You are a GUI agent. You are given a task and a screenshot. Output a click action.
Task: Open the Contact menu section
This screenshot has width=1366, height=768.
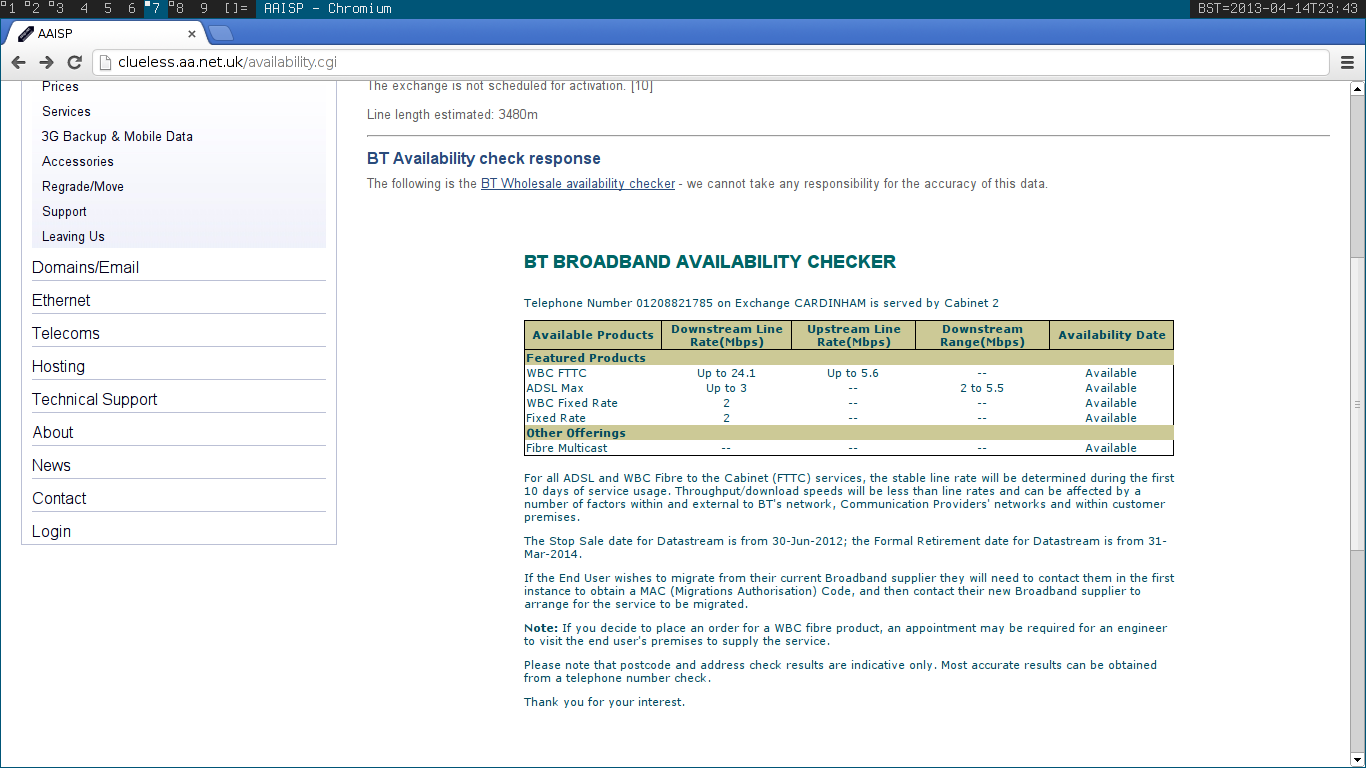(59, 499)
